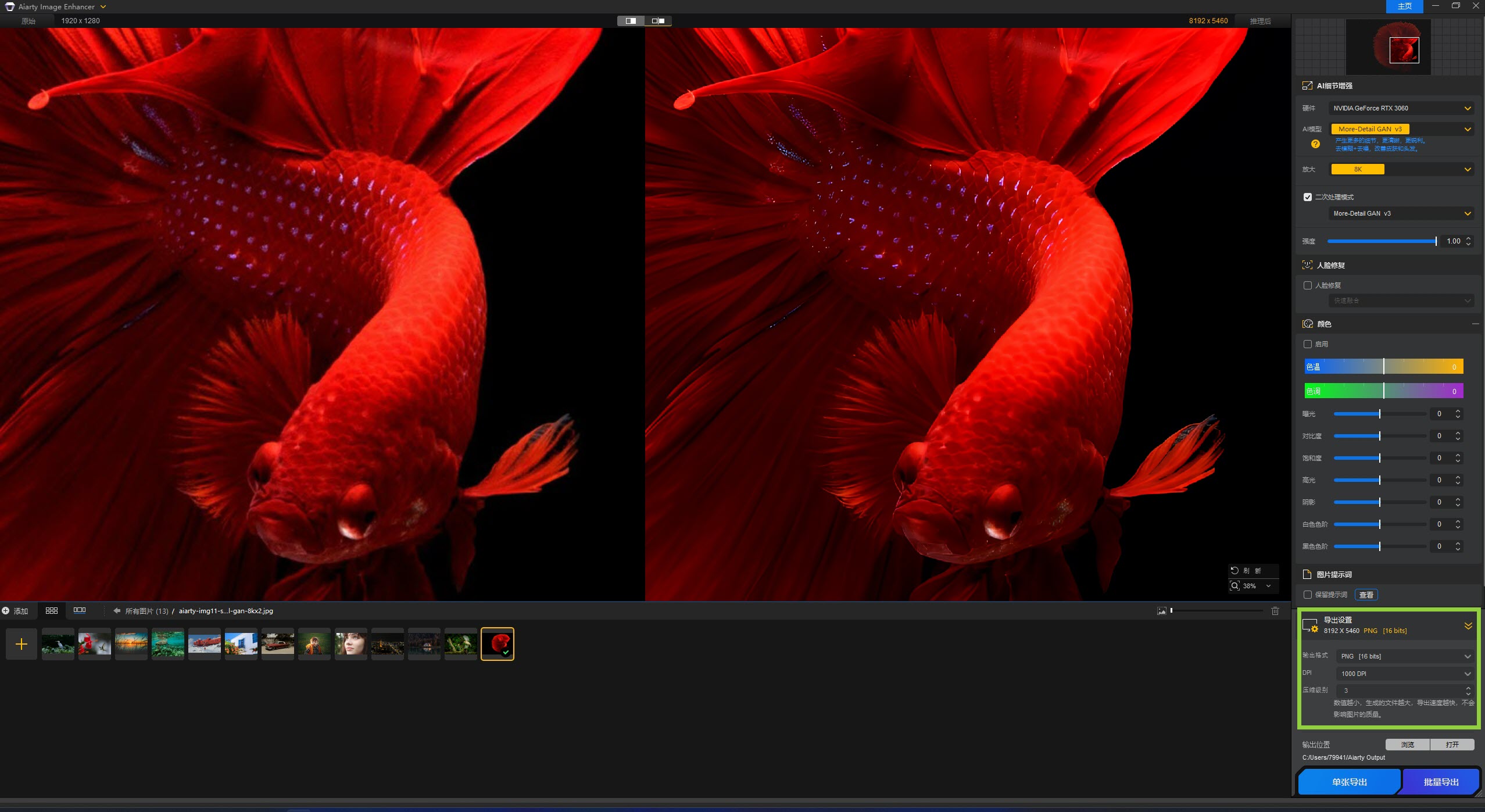Click the yellow question mark help icon
Image resolution: width=1485 pixels, height=812 pixels.
pos(1315,144)
